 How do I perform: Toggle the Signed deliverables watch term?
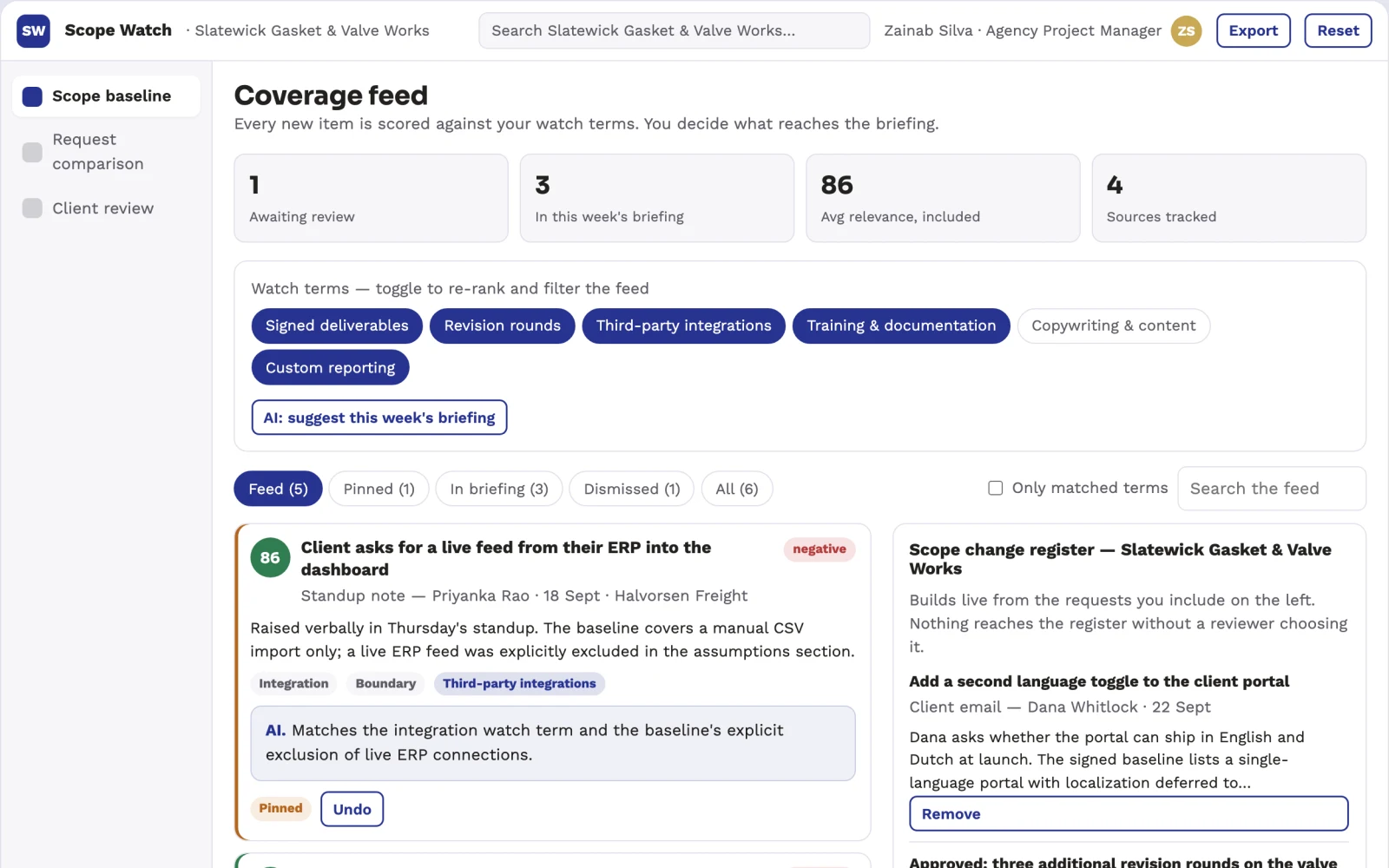click(x=337, y=325)
